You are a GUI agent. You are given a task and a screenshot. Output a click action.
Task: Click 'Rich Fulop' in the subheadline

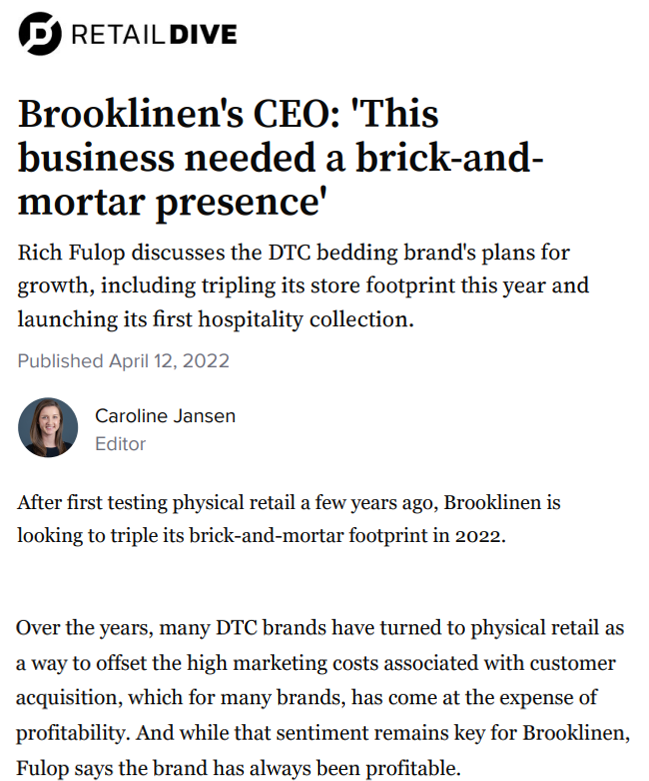71,252
